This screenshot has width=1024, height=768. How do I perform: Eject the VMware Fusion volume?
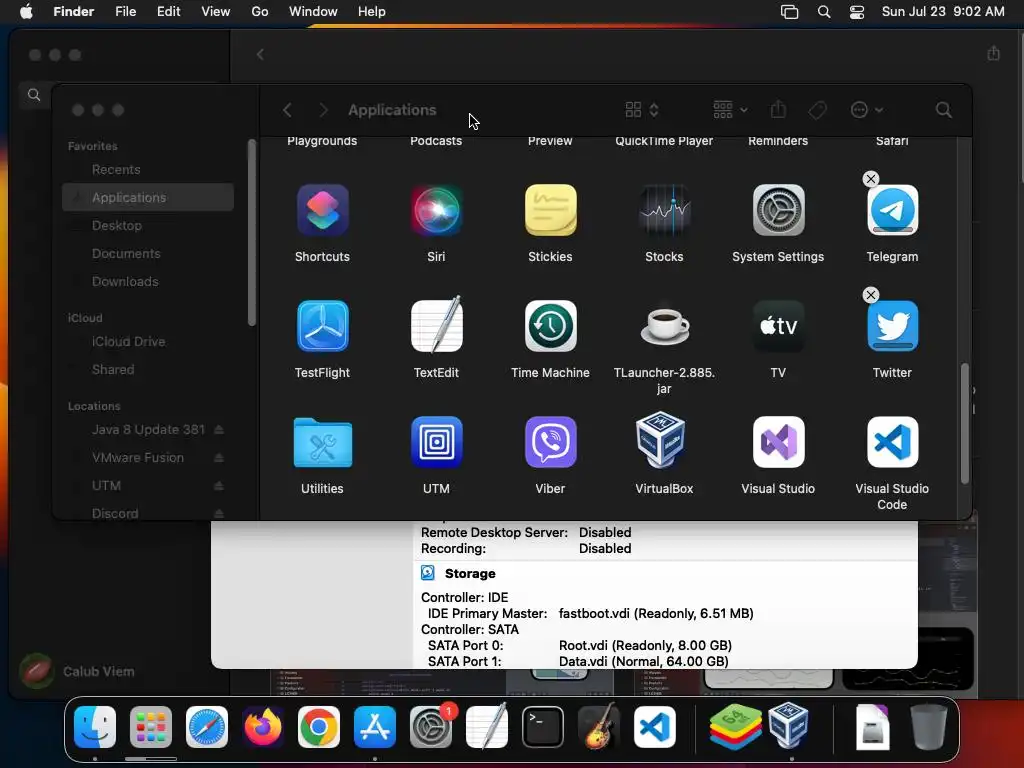point(219,458)
